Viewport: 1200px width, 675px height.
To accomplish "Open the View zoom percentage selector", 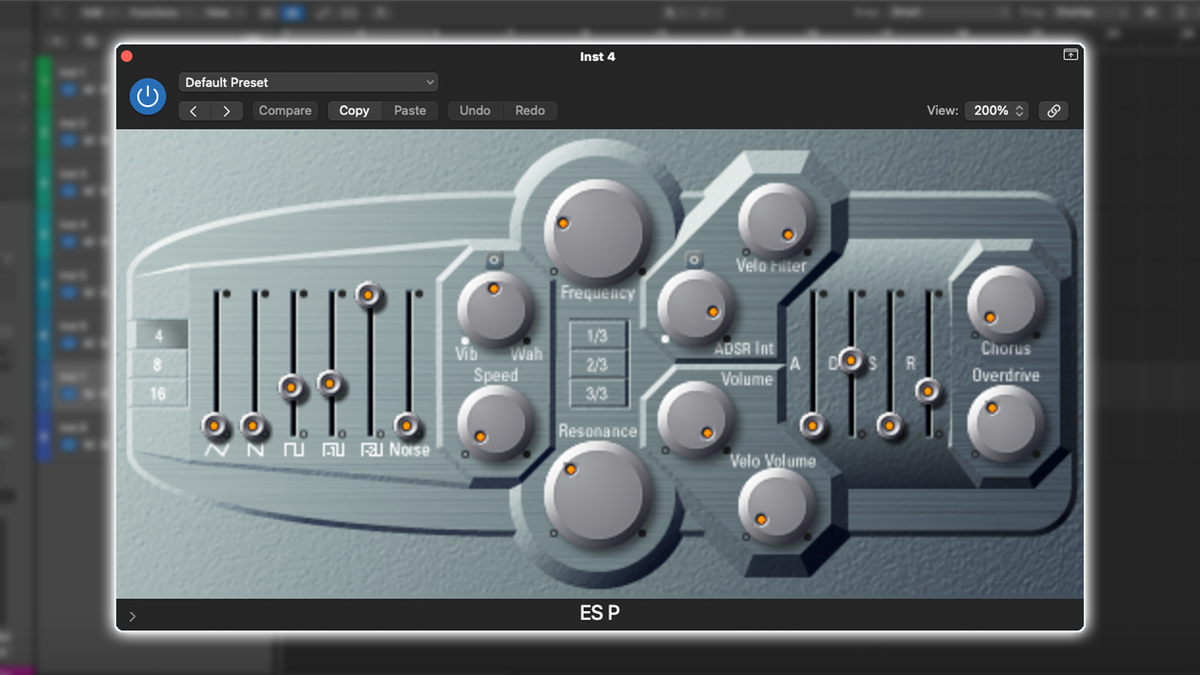I will pos(996,110).
